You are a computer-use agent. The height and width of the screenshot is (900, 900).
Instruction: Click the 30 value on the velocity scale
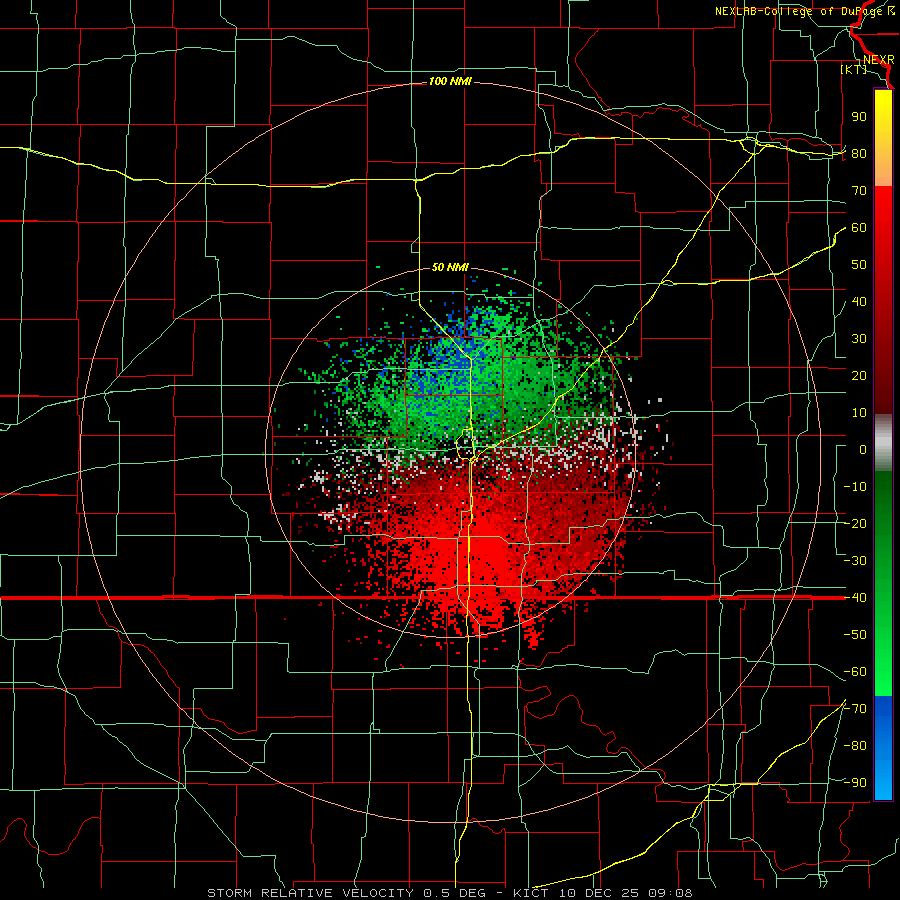tap(859, 339)
